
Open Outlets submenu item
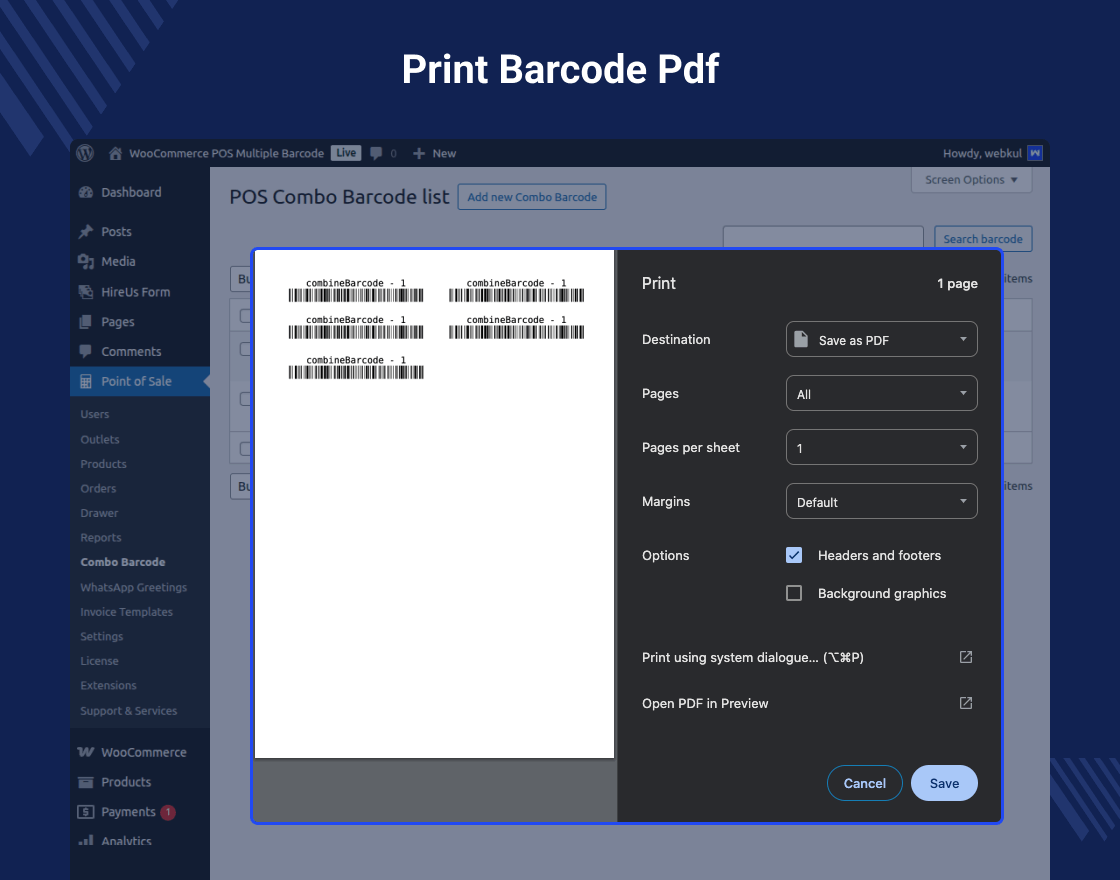pos(100,439)
